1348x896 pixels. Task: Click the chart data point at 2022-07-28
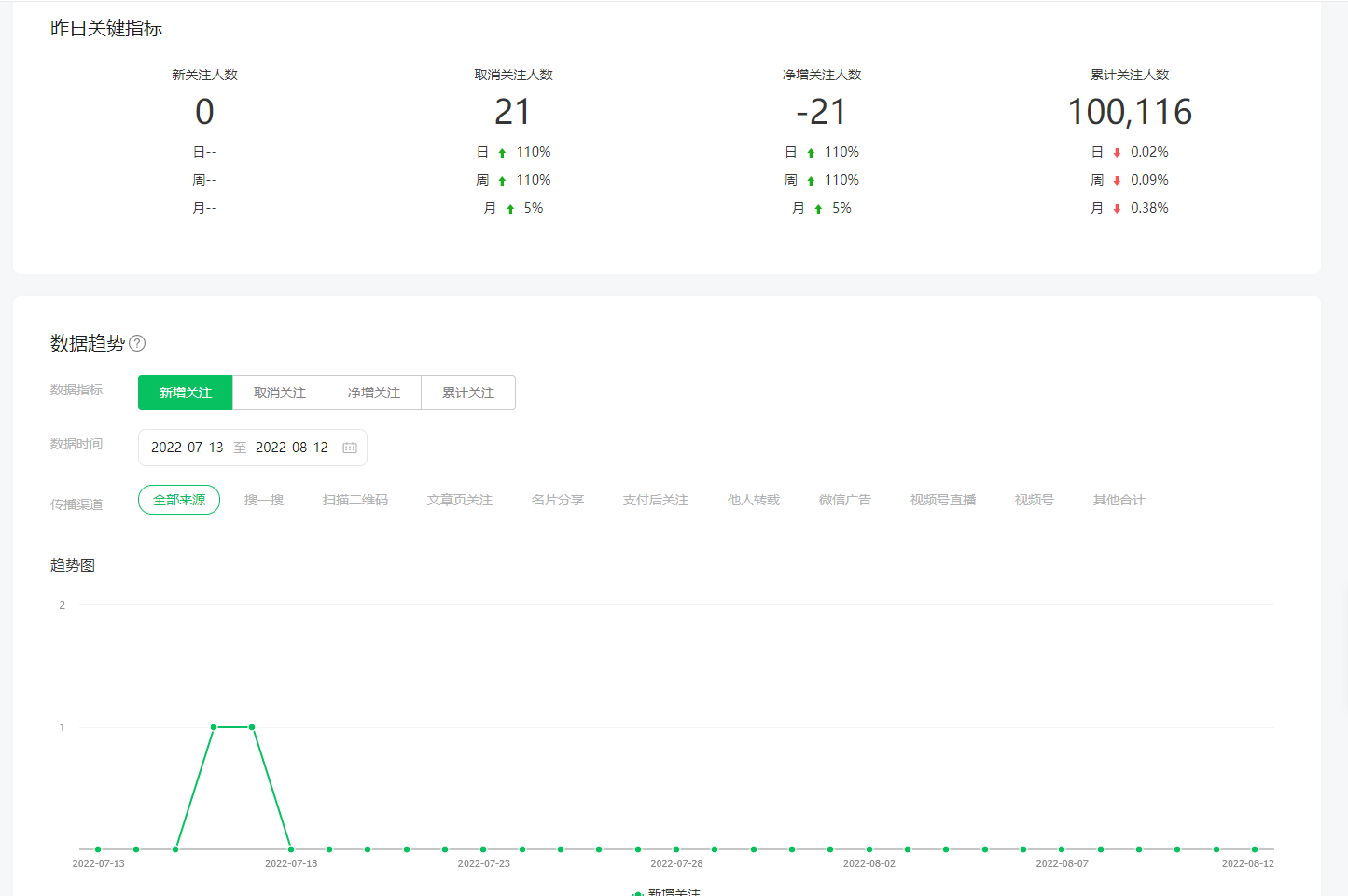(676, 849)
